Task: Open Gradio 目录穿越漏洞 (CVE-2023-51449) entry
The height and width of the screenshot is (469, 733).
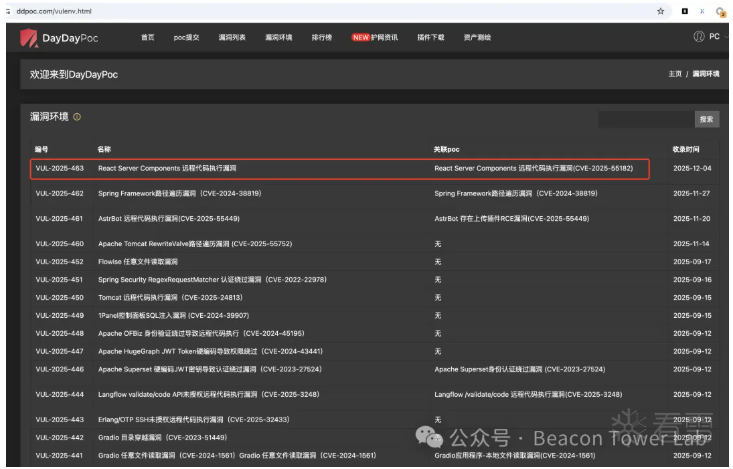Action: pos(162,438)
